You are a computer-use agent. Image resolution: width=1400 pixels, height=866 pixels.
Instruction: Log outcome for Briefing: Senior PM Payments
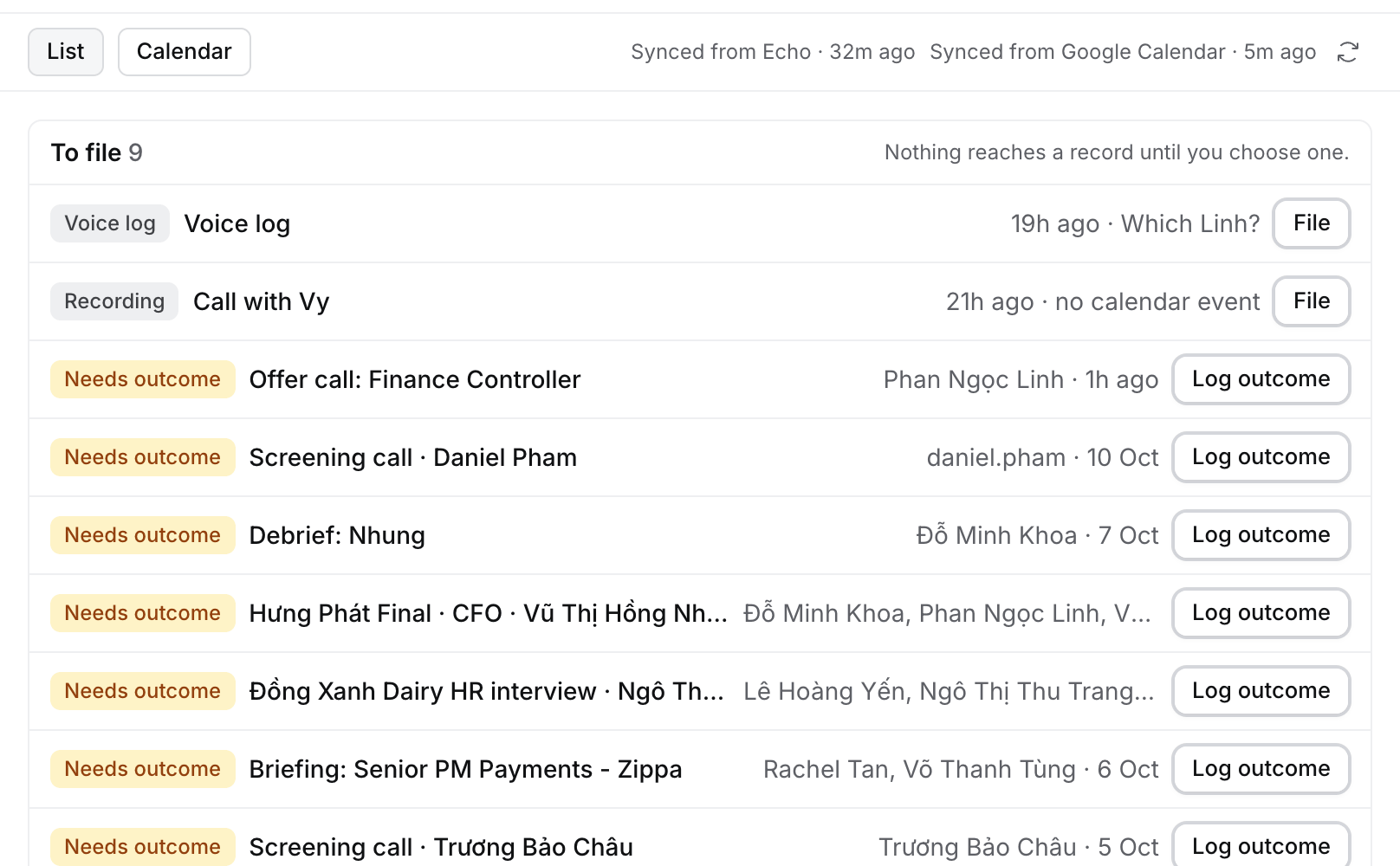pyautogui.click(x=1261, y=769)
